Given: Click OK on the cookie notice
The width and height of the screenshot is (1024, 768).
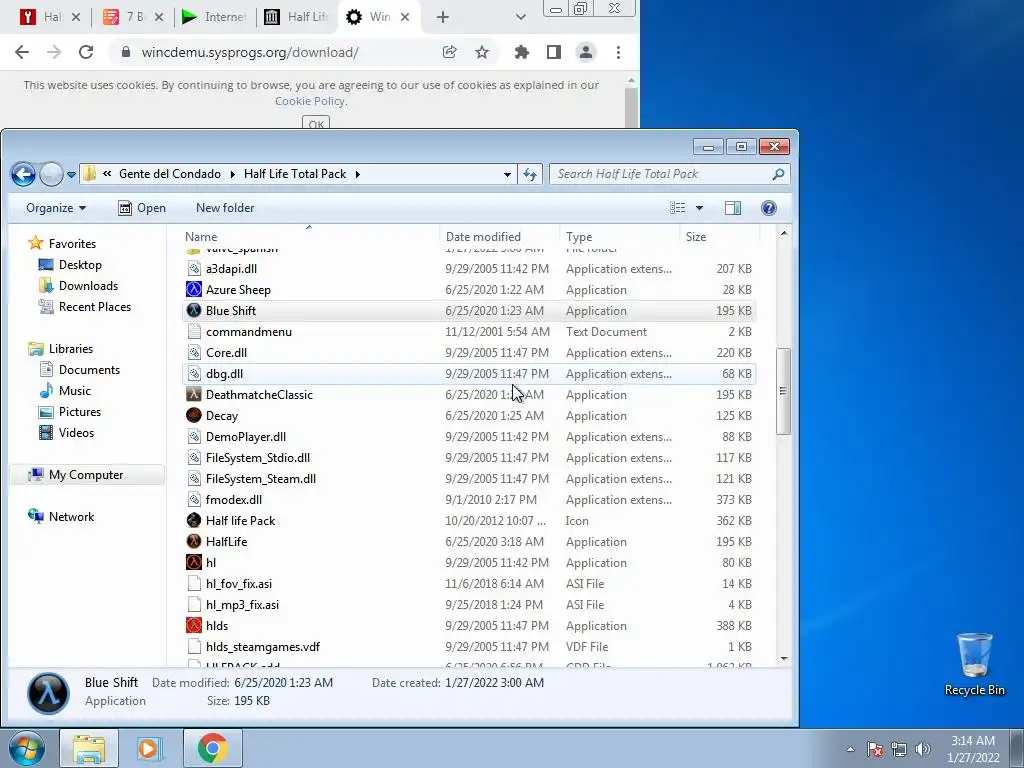Looking at the screenshot, I should pos(316,123).
